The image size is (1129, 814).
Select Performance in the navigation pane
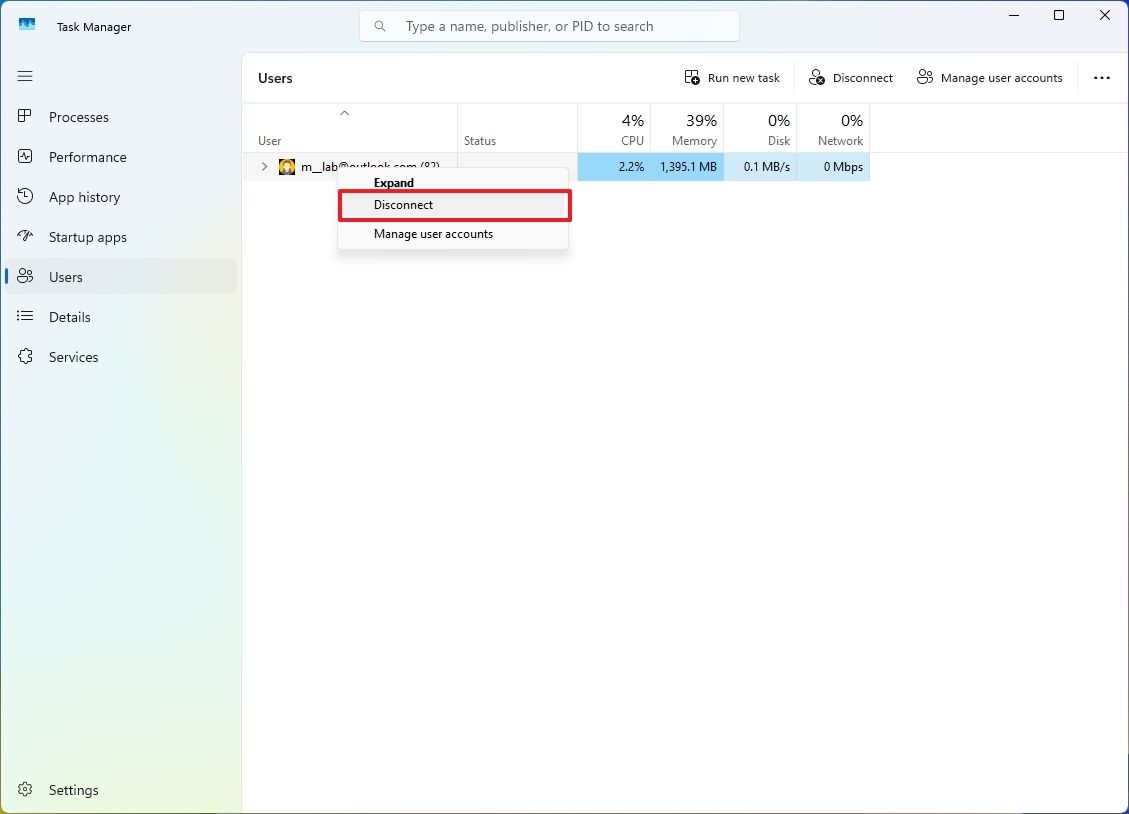[88, 157]
